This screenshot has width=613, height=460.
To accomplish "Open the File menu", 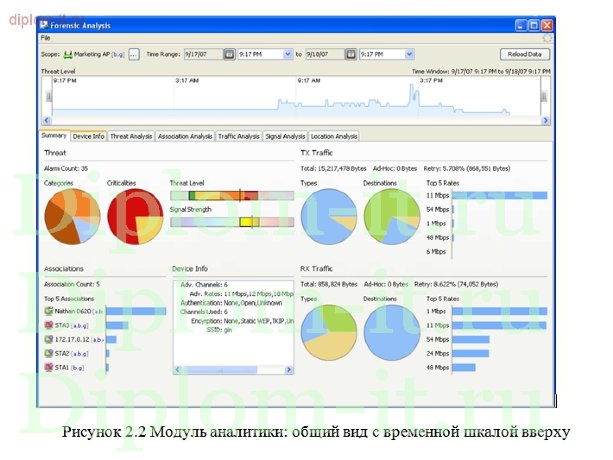I will pyautogui.click(x=45, y=38).
